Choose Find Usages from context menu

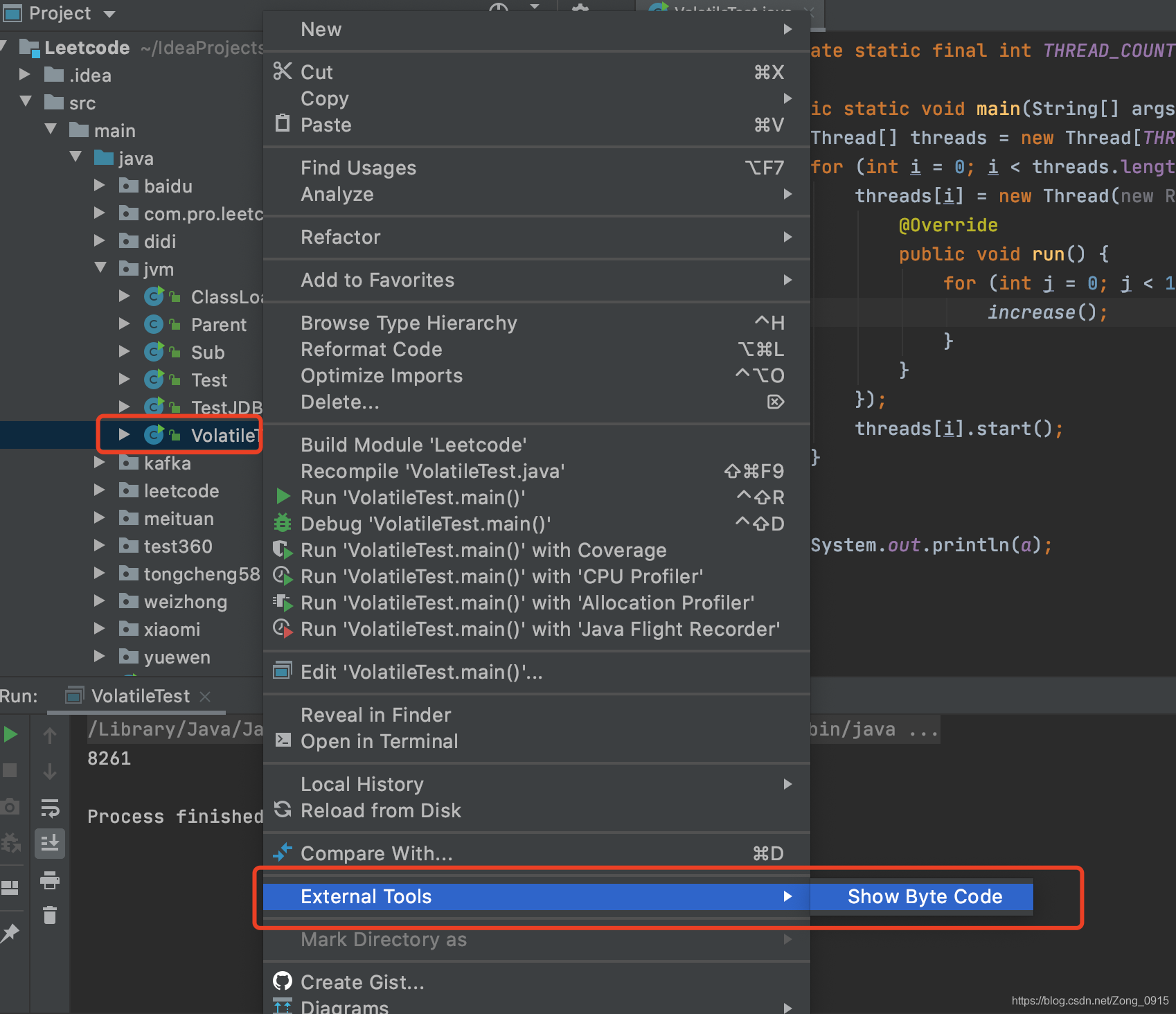(537, 168)
